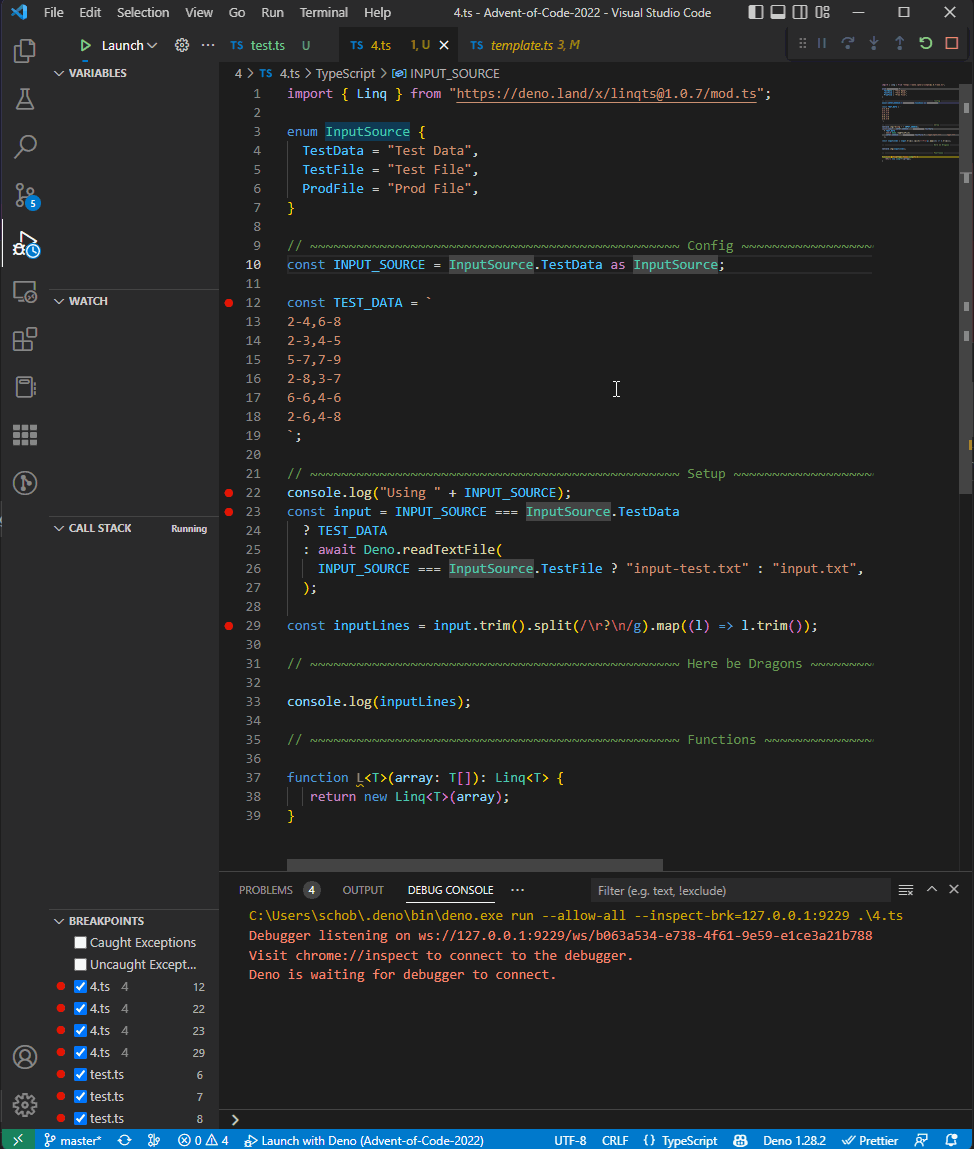Stop the debug session

pyautogui.click(x=951, y=43)
